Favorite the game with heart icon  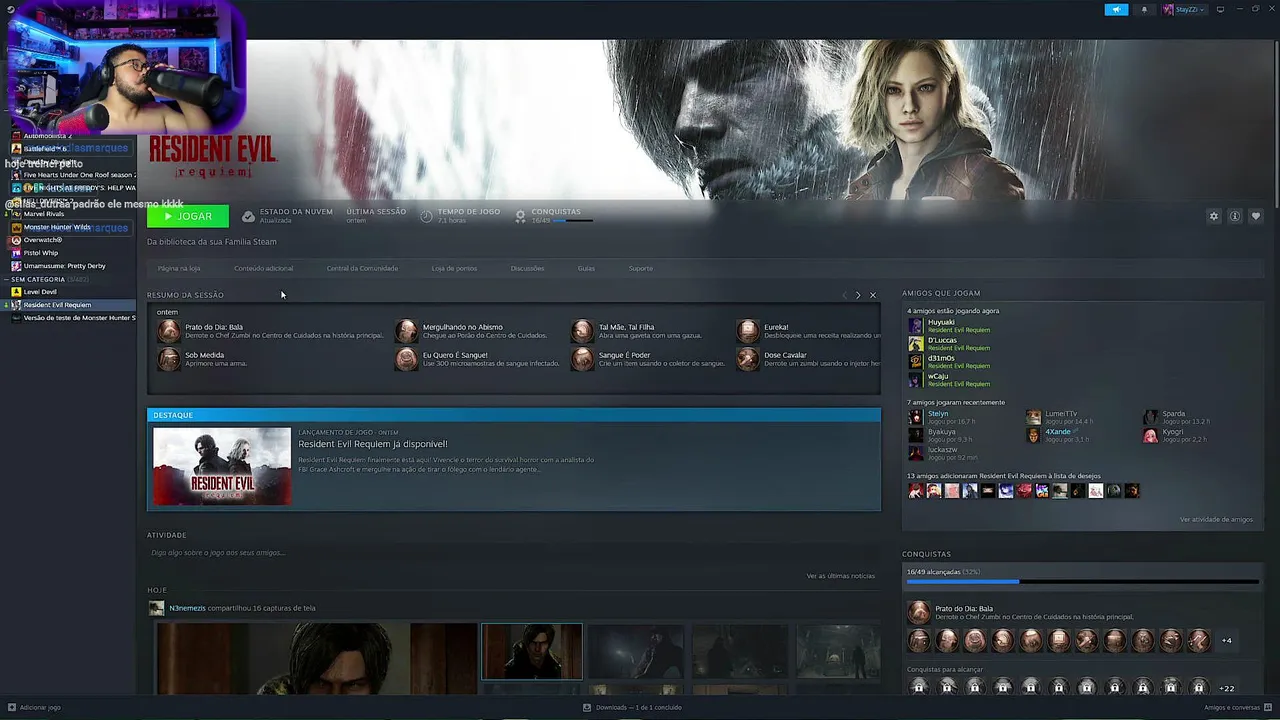pos(1256,216)
